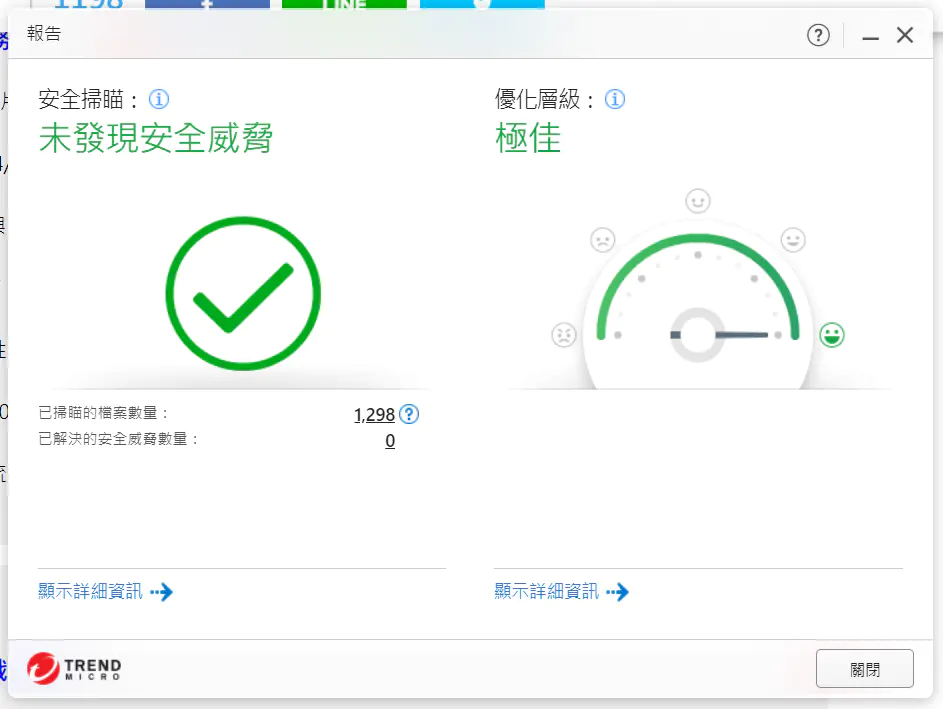Viewport: 943px width, 709px height.
Task: Click the large green checkmark icon
Action: [x=243, y=293]
